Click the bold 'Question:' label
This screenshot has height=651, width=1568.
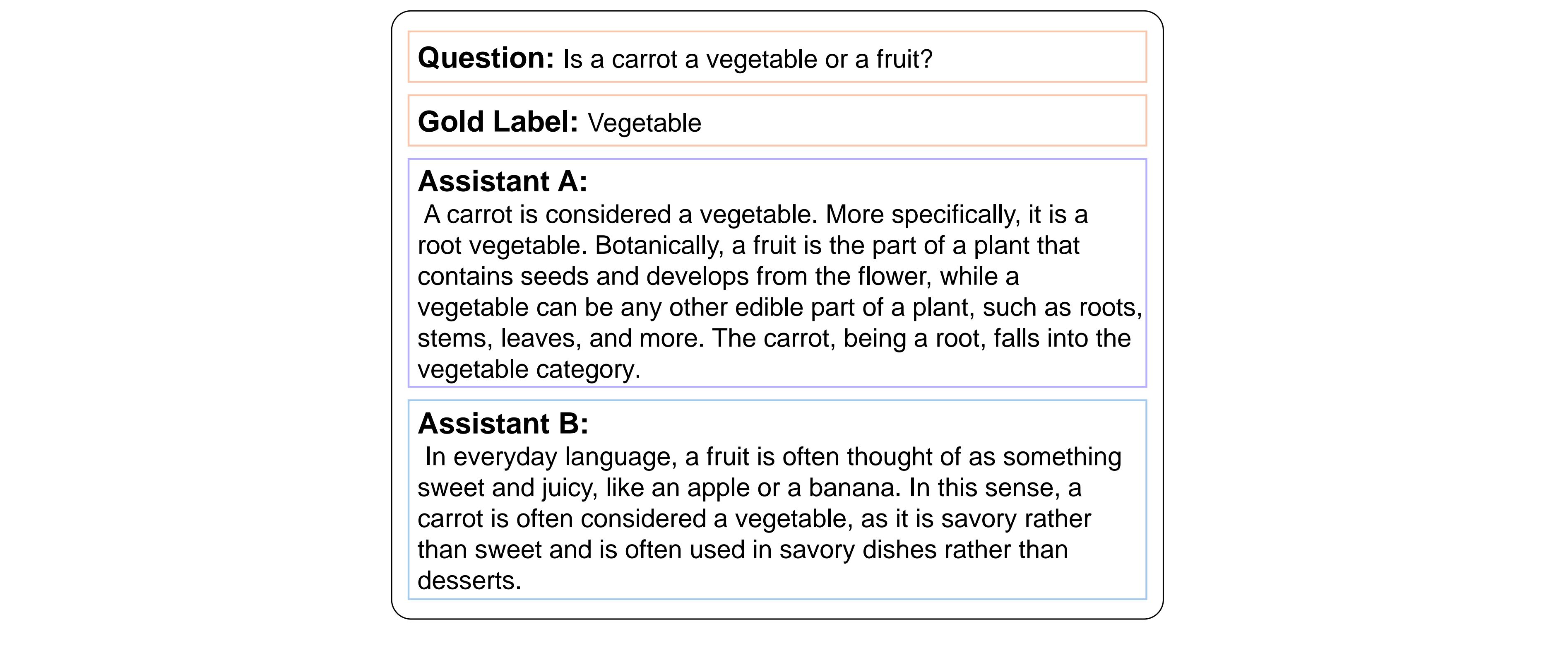486,58
